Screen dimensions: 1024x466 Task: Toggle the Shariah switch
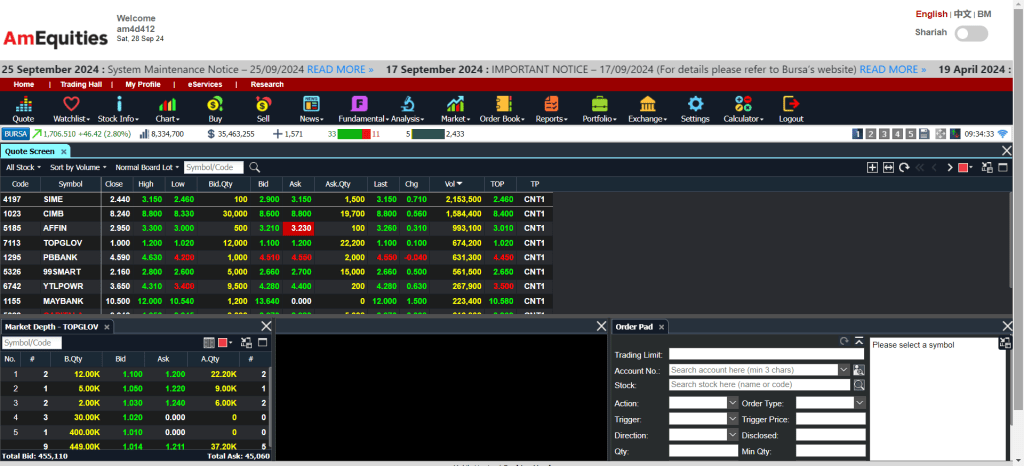971,34
